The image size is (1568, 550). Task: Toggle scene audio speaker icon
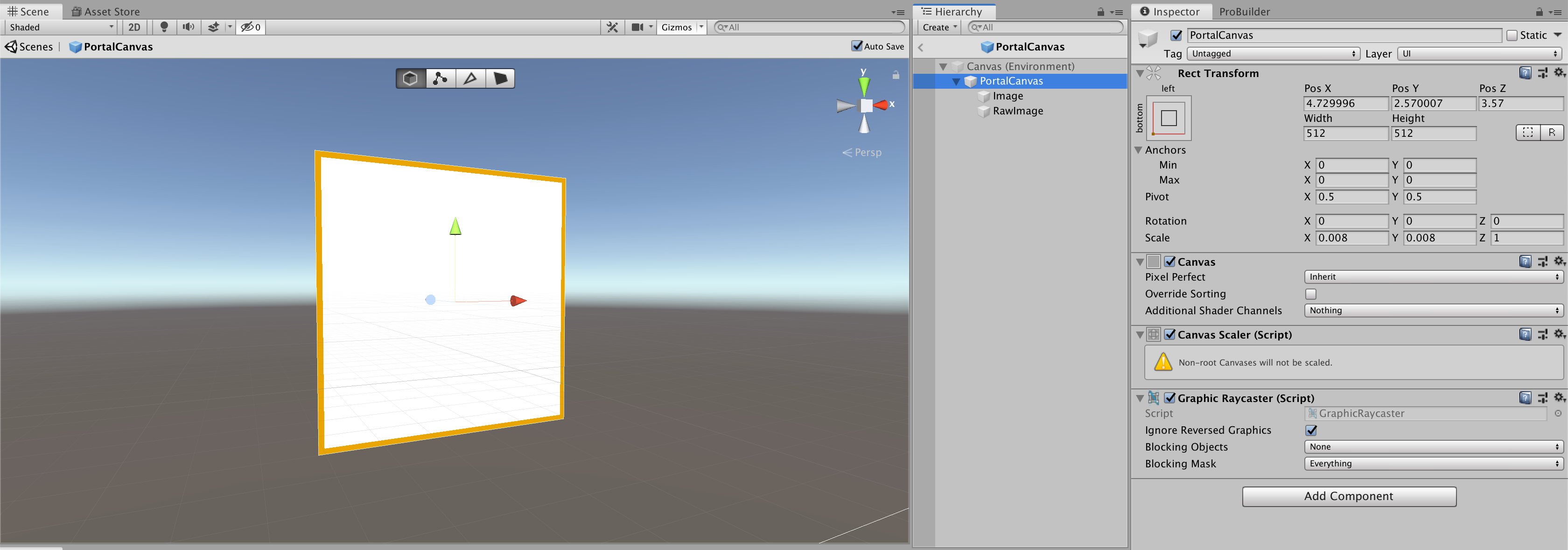[189, 27]
